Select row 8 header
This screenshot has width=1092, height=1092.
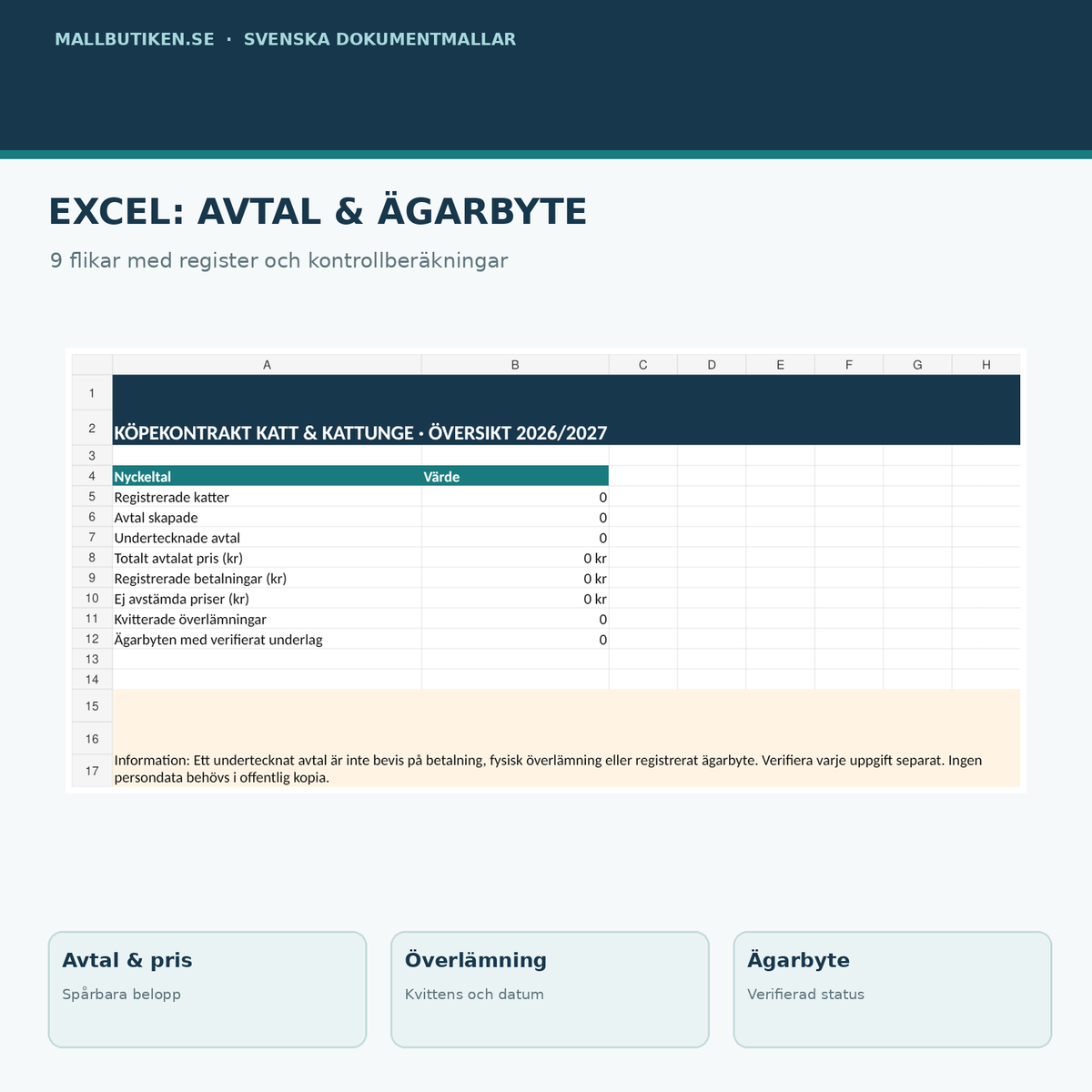coord(92,557)
